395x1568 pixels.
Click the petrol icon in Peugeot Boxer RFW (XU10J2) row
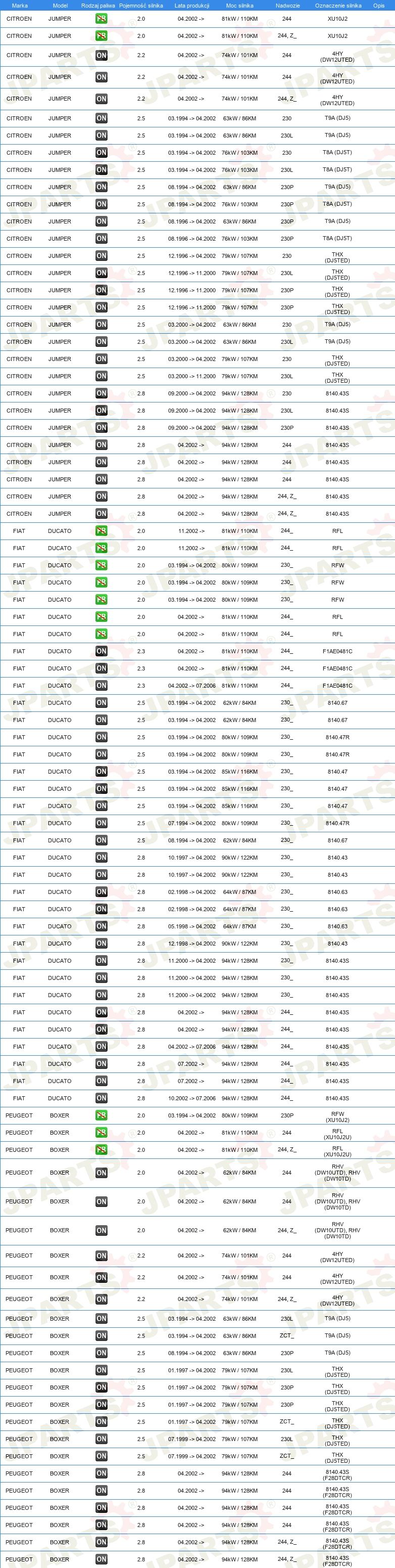[x=102, y=1116]
